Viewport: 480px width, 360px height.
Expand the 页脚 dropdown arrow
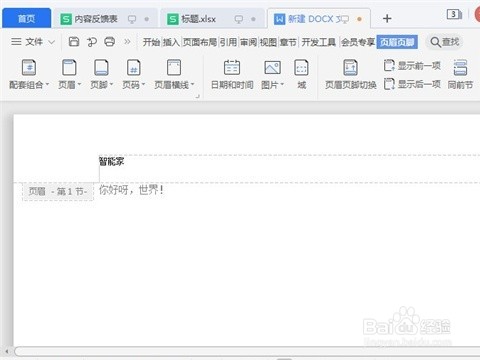111,84
